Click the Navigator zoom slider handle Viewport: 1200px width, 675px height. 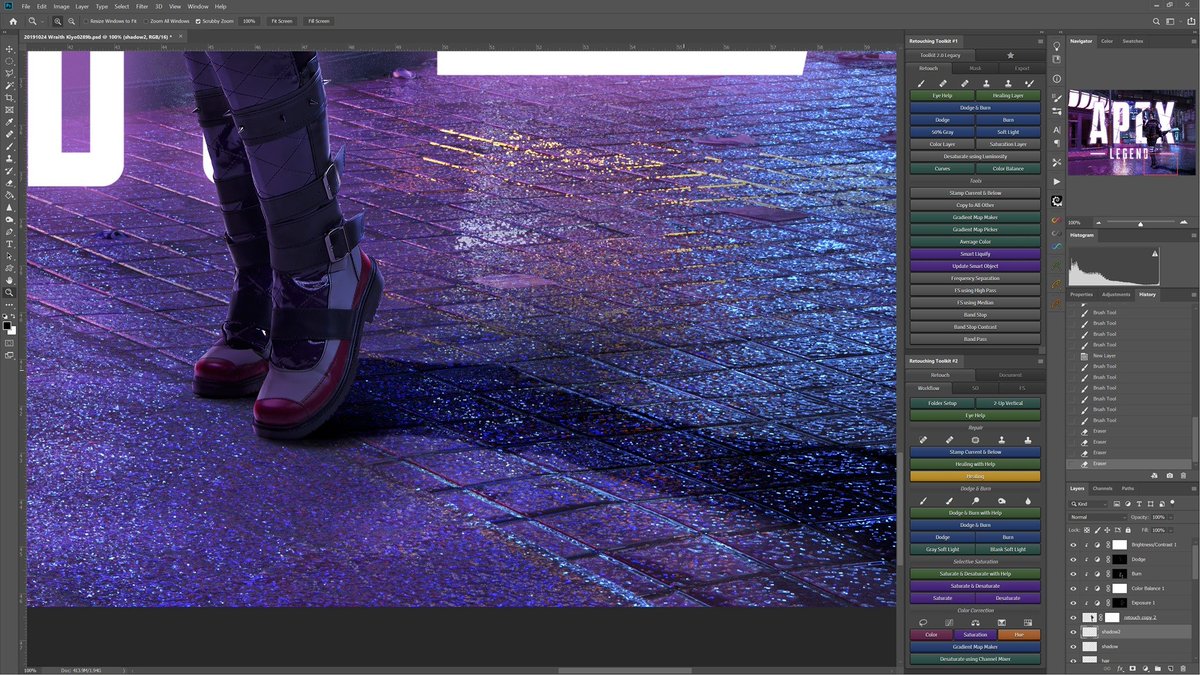pyautogui.click(x=1140, y=223)
